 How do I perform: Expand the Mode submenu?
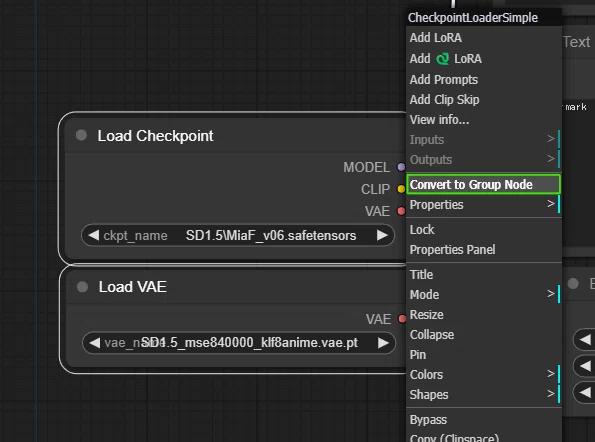[x=484, y=294]
